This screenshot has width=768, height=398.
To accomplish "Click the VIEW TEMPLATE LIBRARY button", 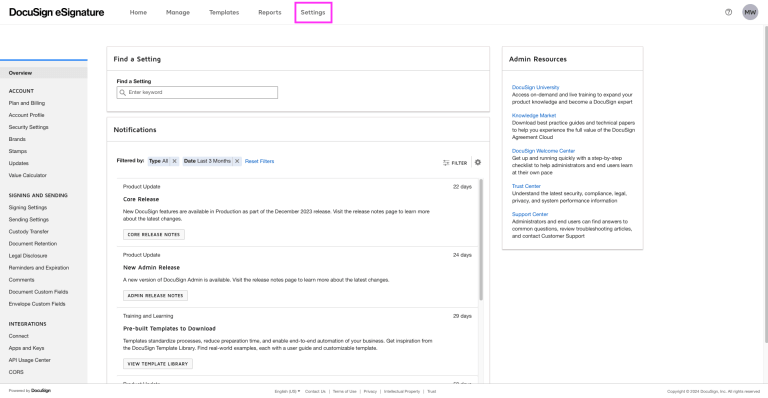I will pyautogui.click(x=158, y=364).
